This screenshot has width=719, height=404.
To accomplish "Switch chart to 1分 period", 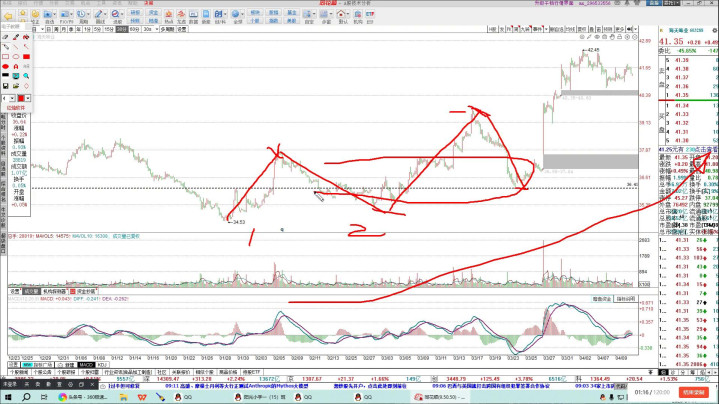I will pos(88,29).
